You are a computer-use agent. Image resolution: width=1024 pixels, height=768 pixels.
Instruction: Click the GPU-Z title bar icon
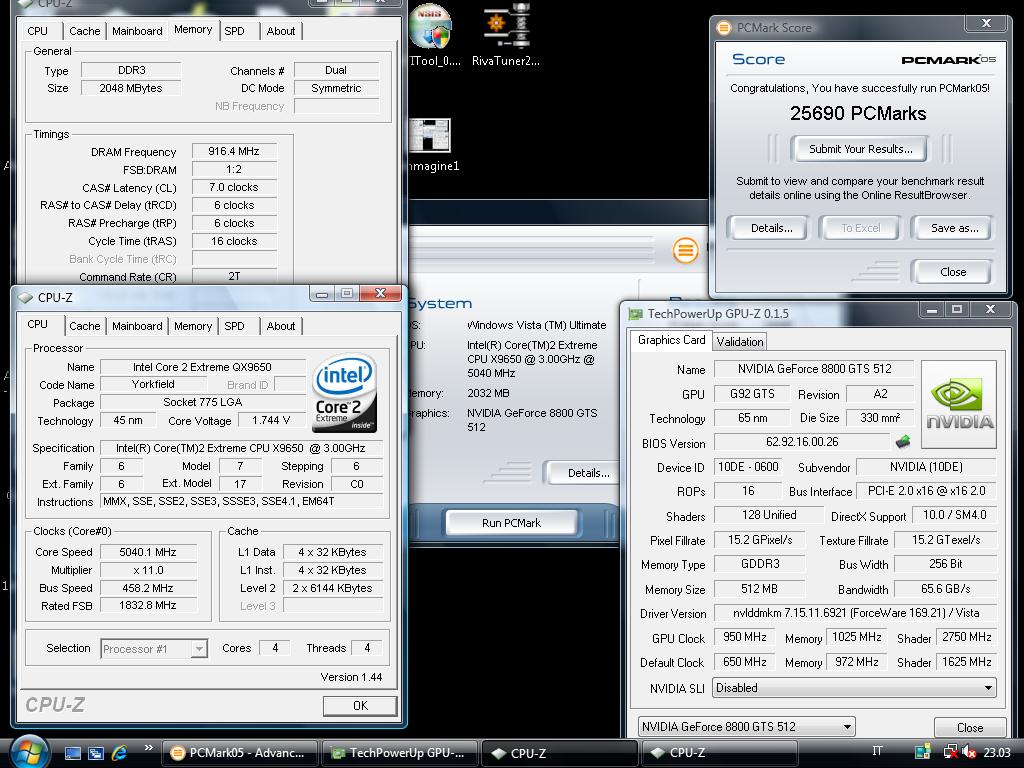tap(635, 314)
